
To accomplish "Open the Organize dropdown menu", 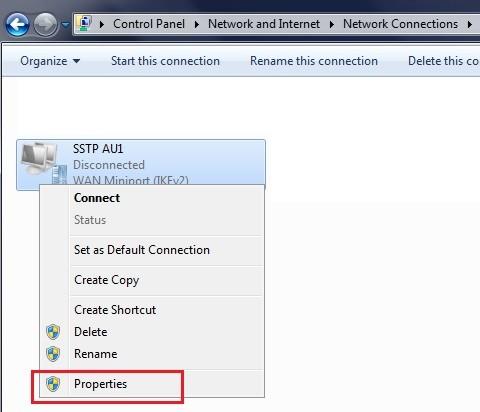I will tap(50, 61).
